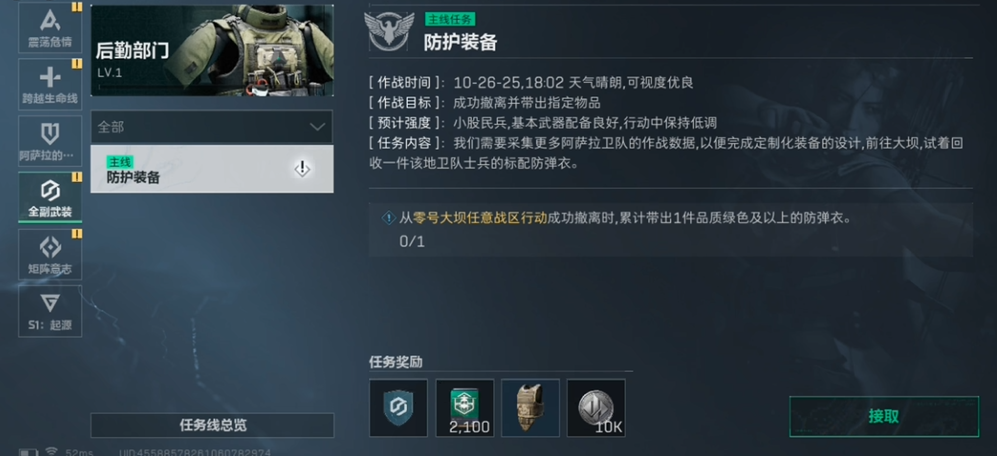Select the 跨越生命线 sidebar icon
This screenshot has height=456, width=997.
coord(50,84)
